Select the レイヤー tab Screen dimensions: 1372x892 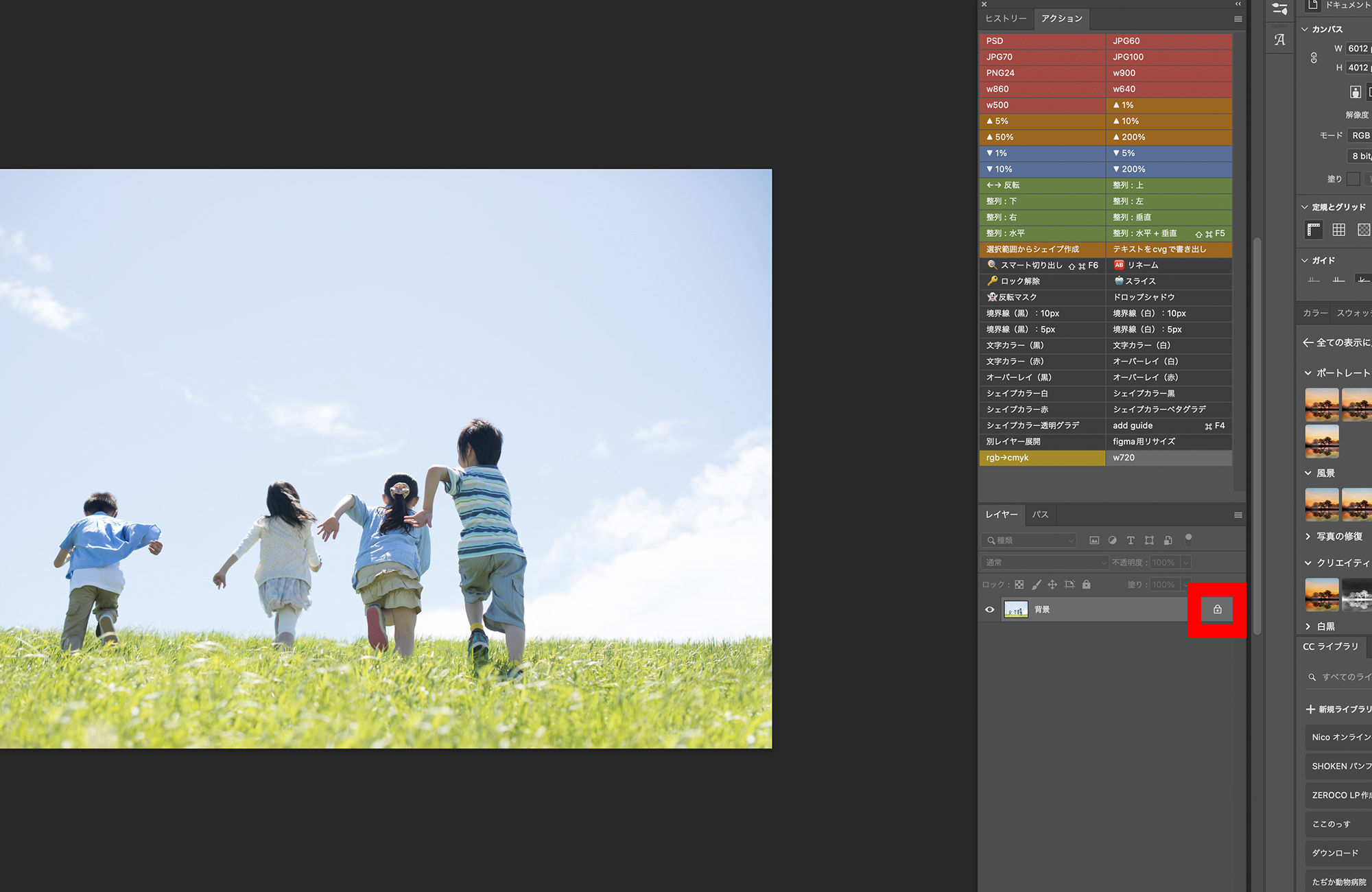(x=1002, y=515)
